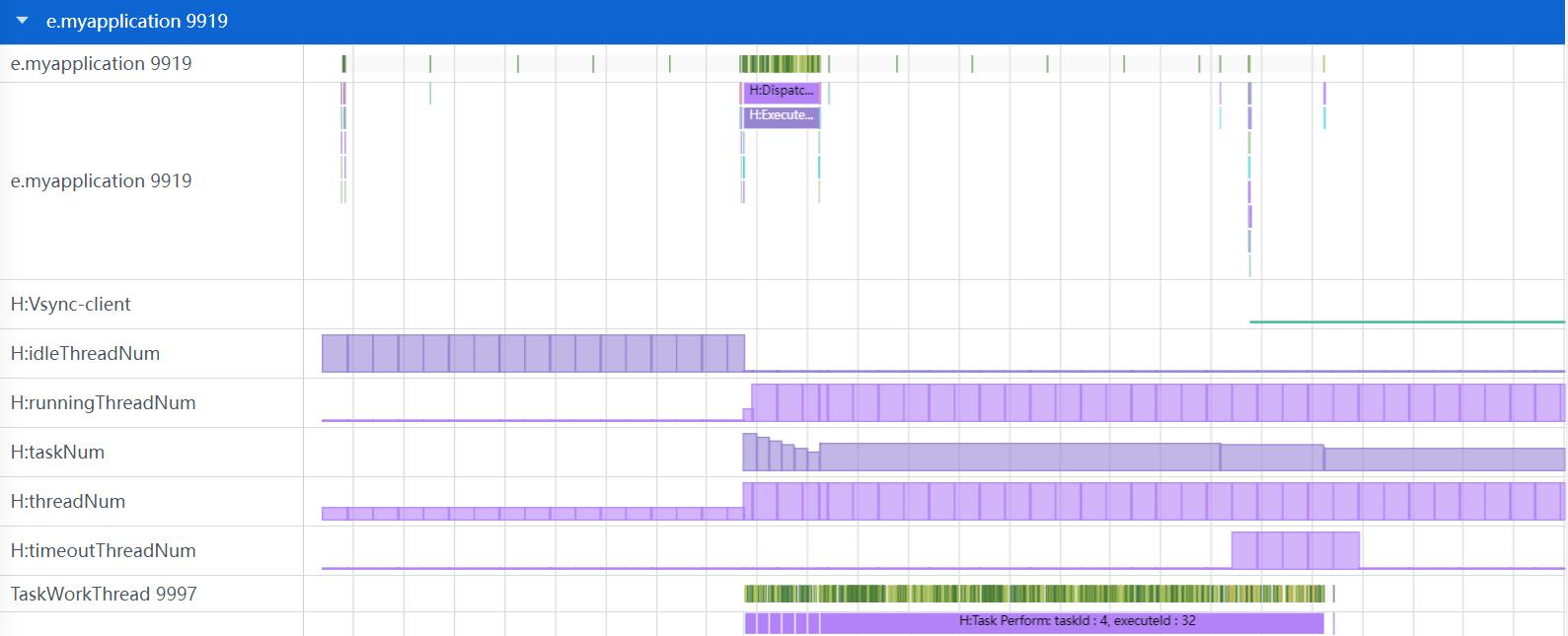The height and width of the screenshot is (636, 1568).
Task: Select the H:idleThreadNum row label
Action: (85, 353)
